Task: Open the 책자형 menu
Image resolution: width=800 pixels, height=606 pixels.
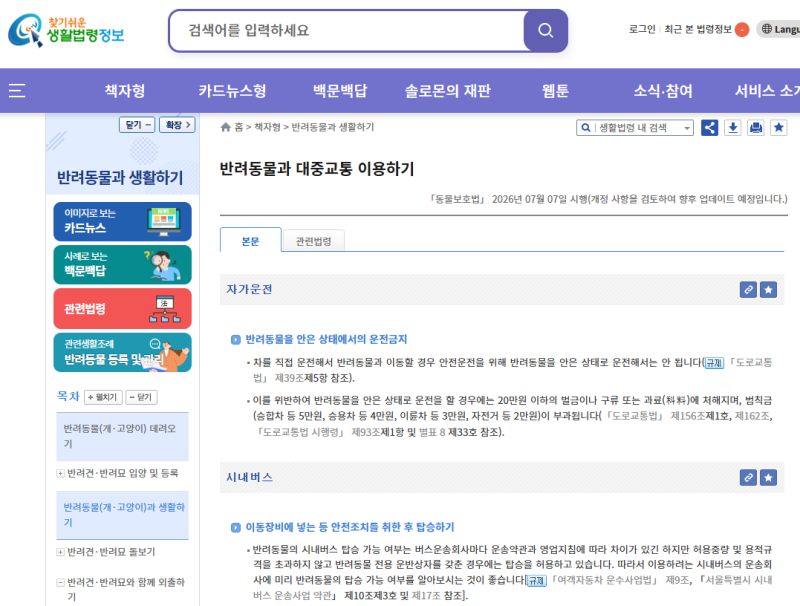Action: point(125,91)
